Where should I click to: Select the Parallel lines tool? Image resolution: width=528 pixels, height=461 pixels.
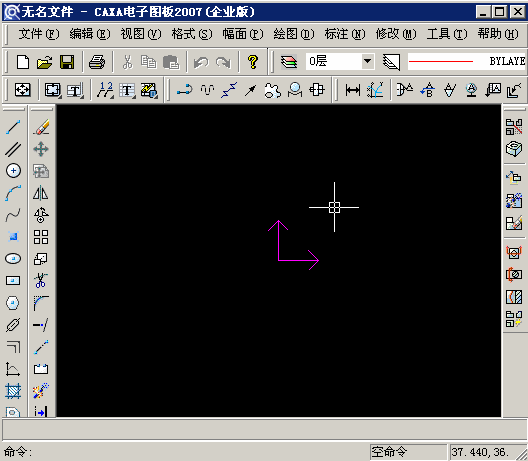13,149
